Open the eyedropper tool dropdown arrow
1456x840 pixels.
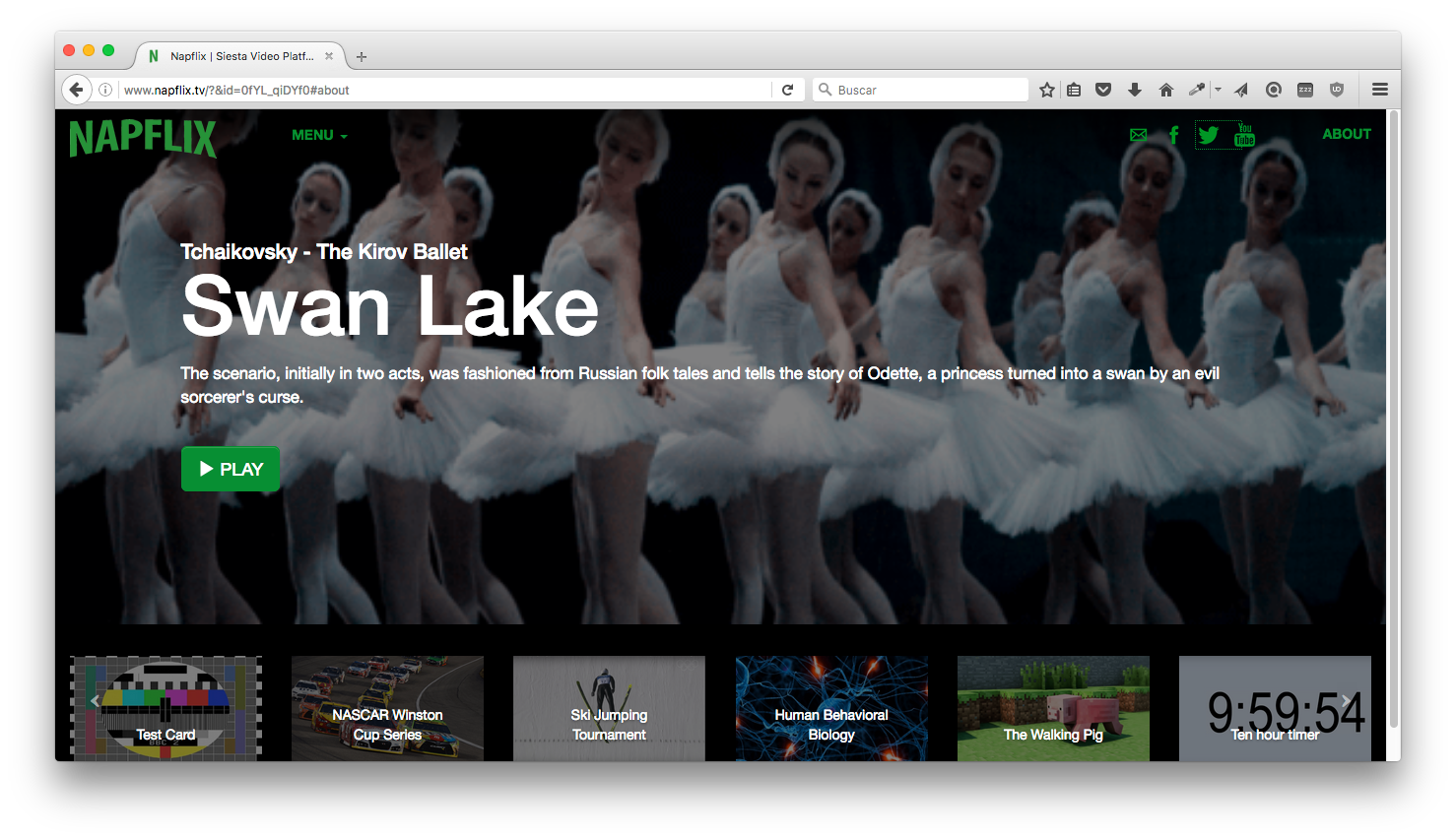pos(1218,90)
